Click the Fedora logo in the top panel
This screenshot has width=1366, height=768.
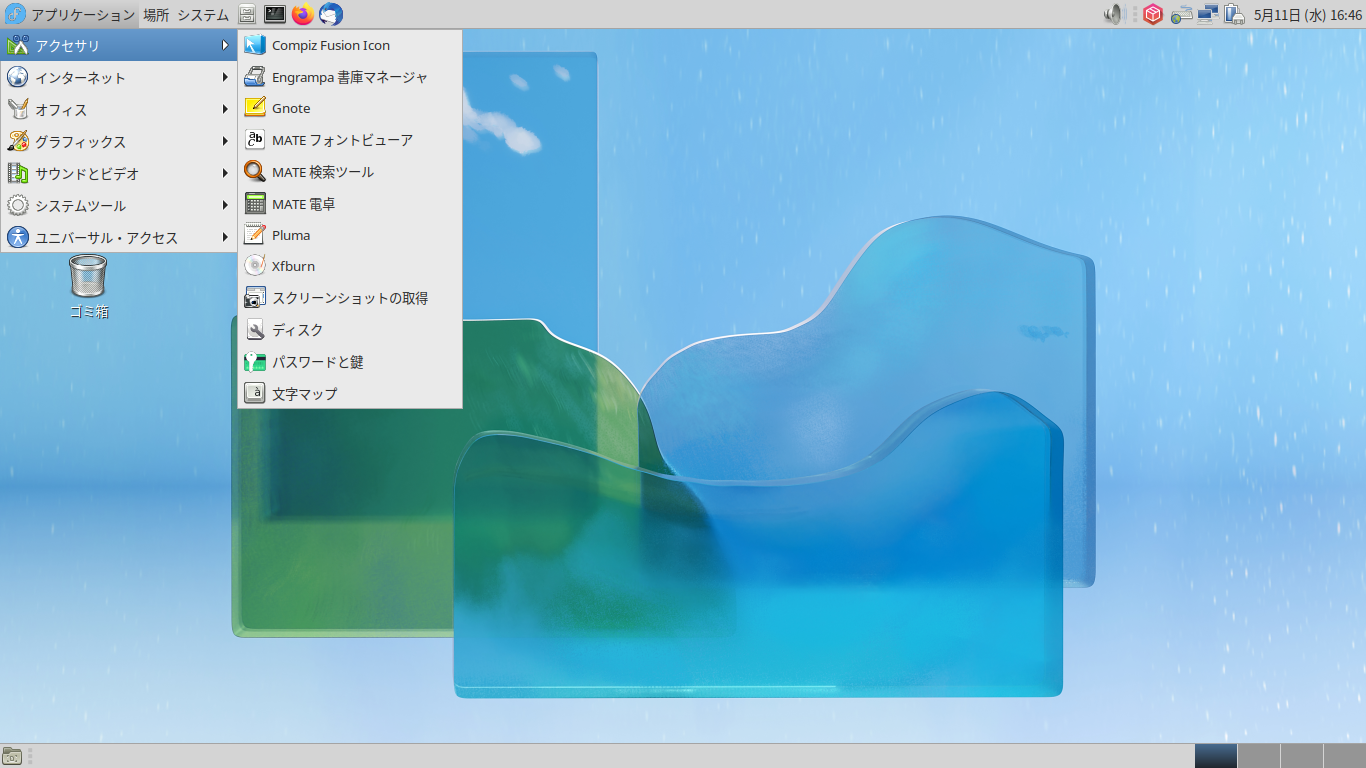pos(15,15)
